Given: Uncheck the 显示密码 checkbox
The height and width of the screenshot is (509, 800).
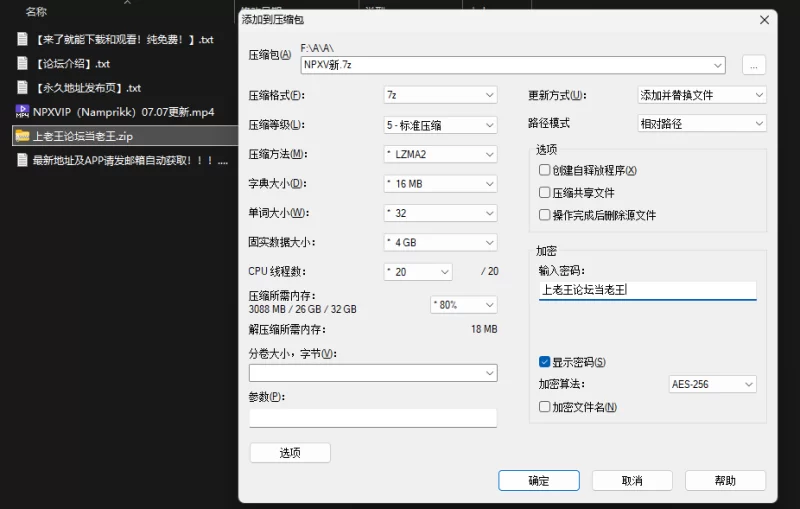Looking at the screenshot, I should click(544, 362).
